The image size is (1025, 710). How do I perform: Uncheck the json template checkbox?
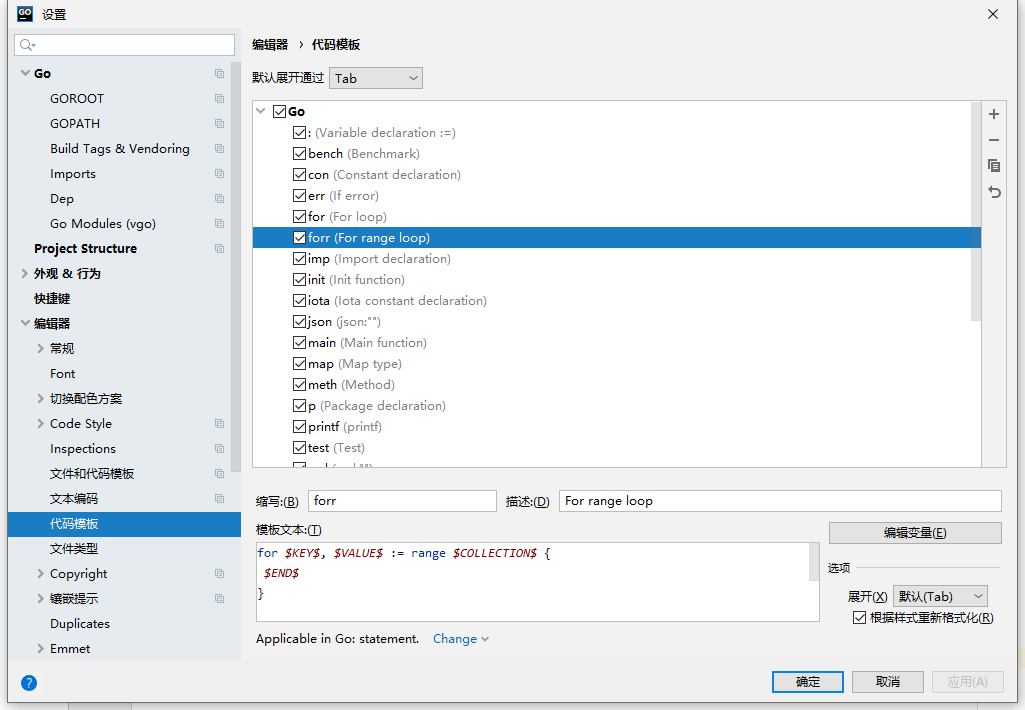tap(299, 322)
